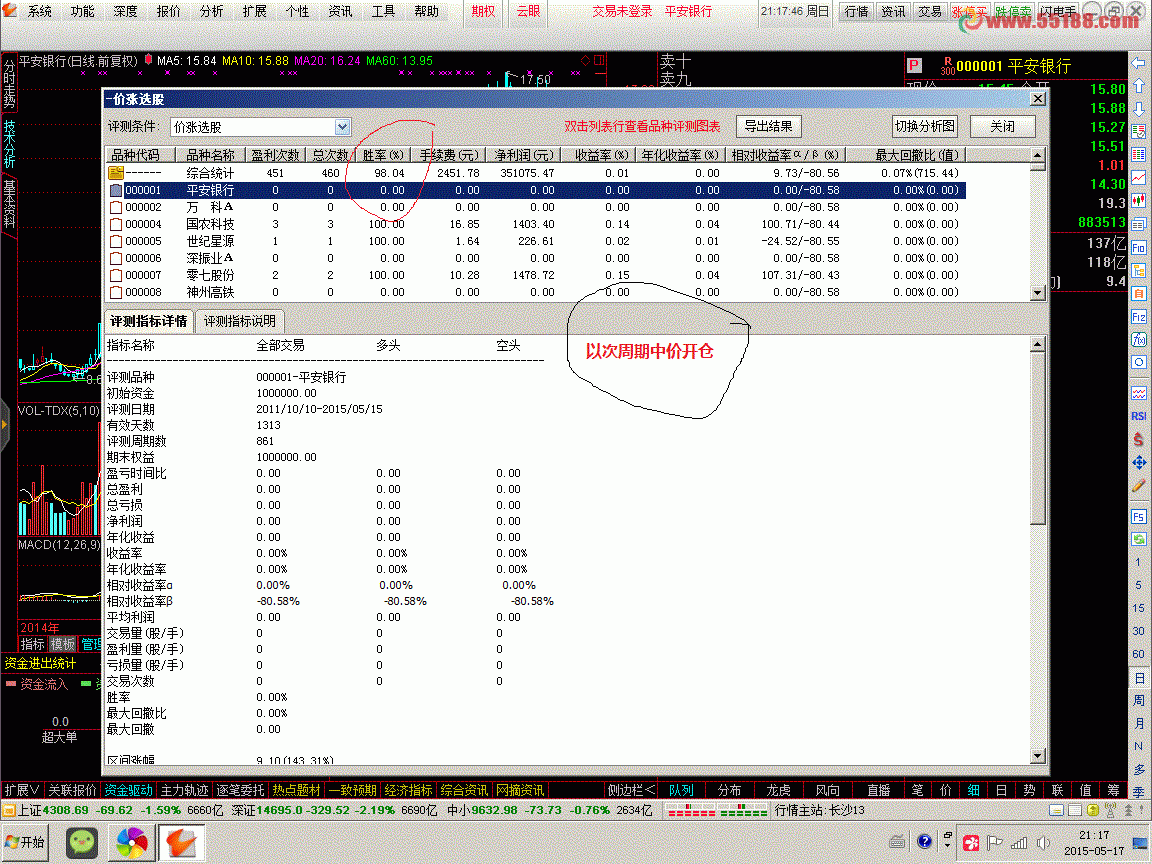Click the tree structure icon in right toolbar
Image resolution: width=1152 pixels, height=864 pixels.
click(x=1139, y=270)
